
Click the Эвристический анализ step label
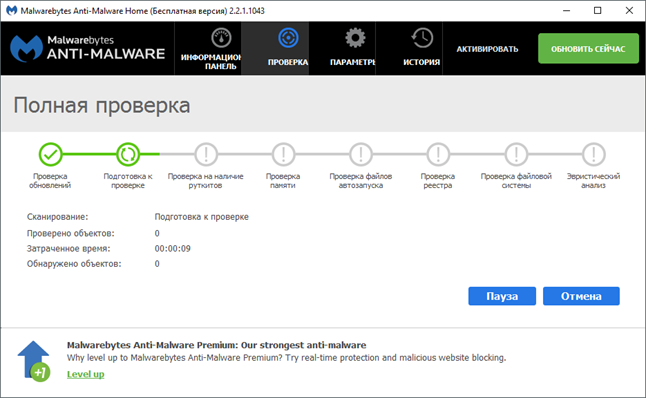point(593,181)
